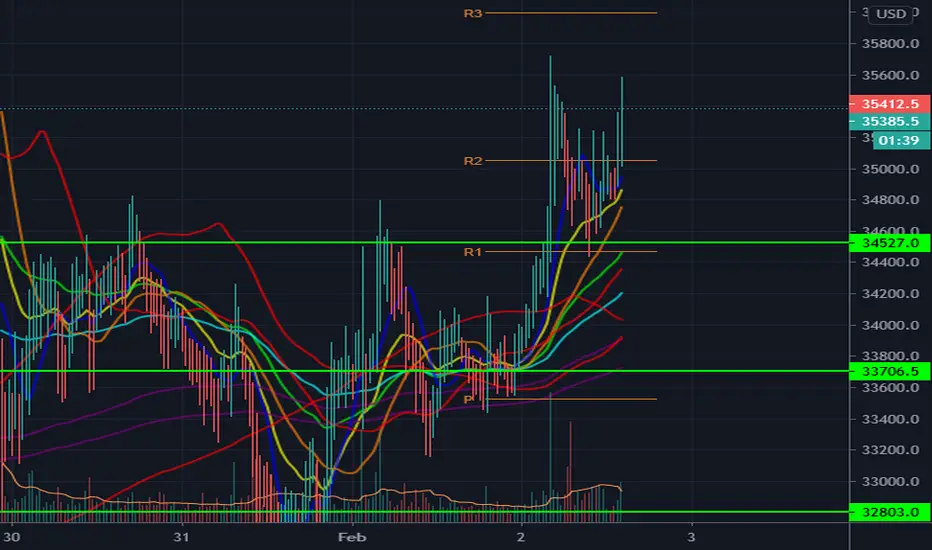Click the 30 date on time axis
Viewport: 932px width, 550px height.
11,538
